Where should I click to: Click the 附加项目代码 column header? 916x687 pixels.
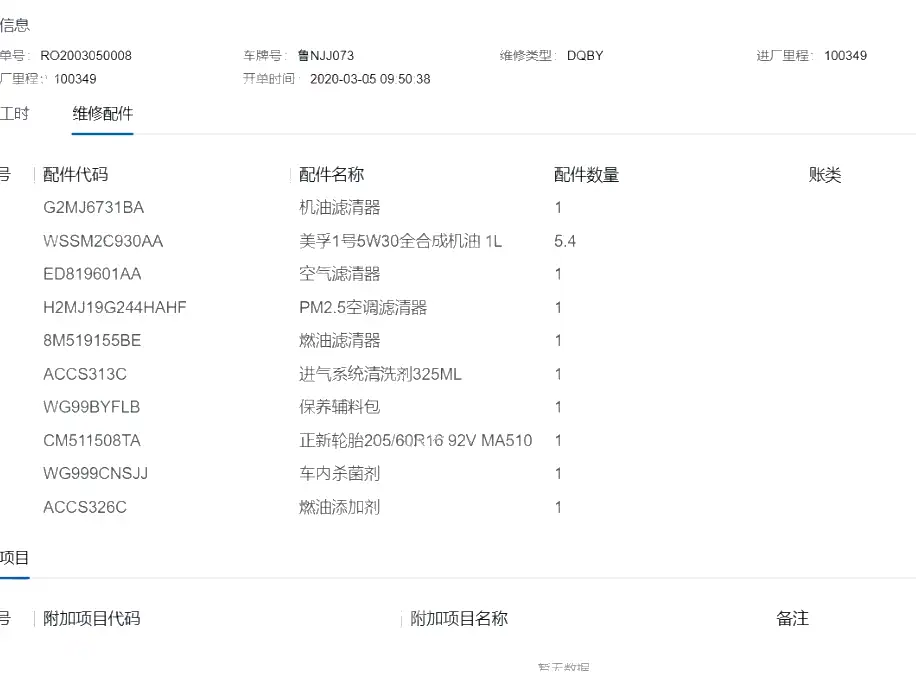click(x=92, y=618)
